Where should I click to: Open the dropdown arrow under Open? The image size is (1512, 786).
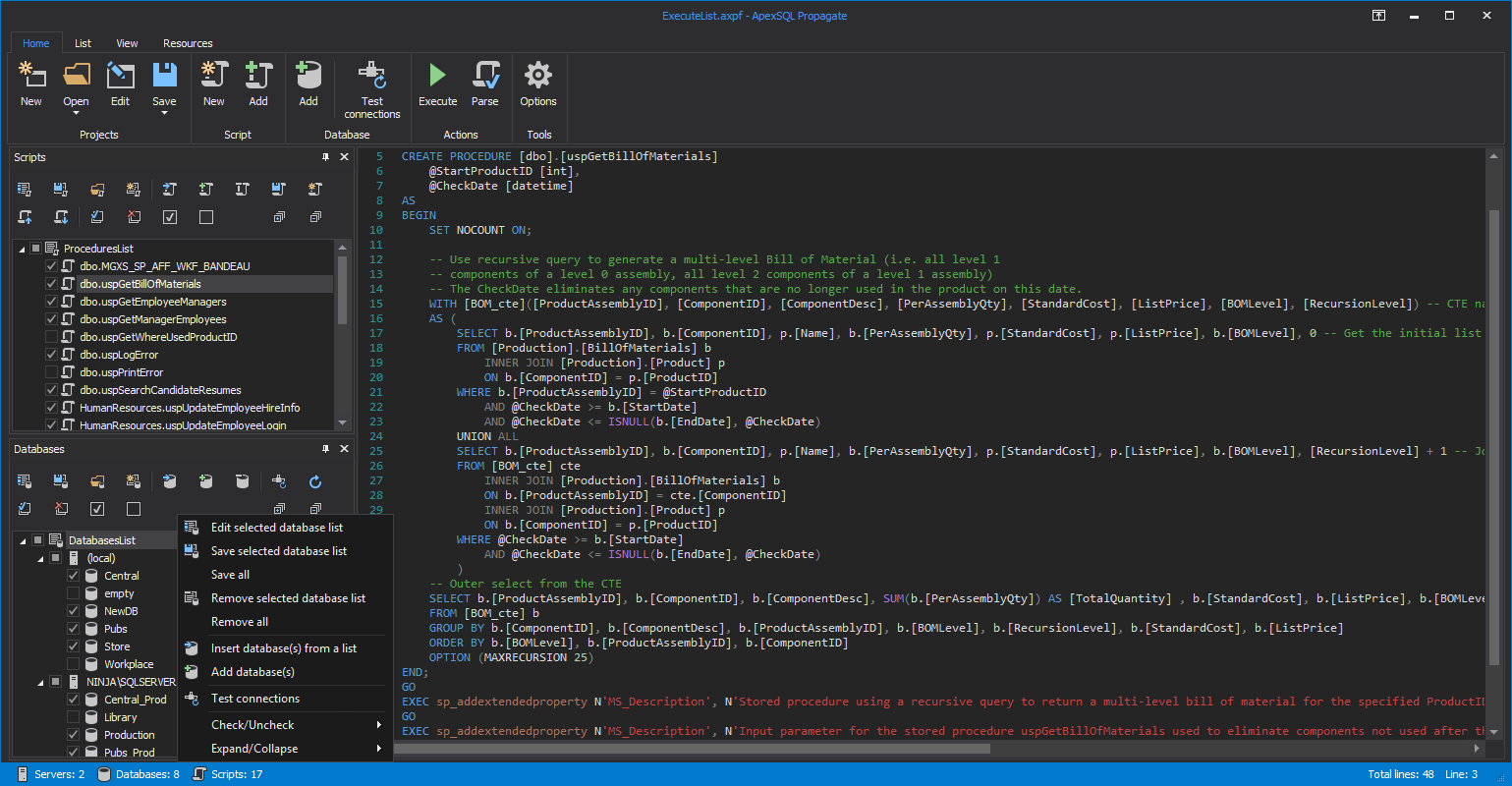(x=76, y=114)
